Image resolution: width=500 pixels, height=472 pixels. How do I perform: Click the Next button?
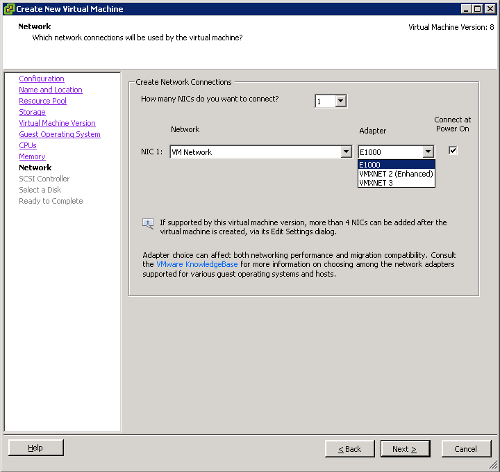pyautogui.click(x=405, y=449)
